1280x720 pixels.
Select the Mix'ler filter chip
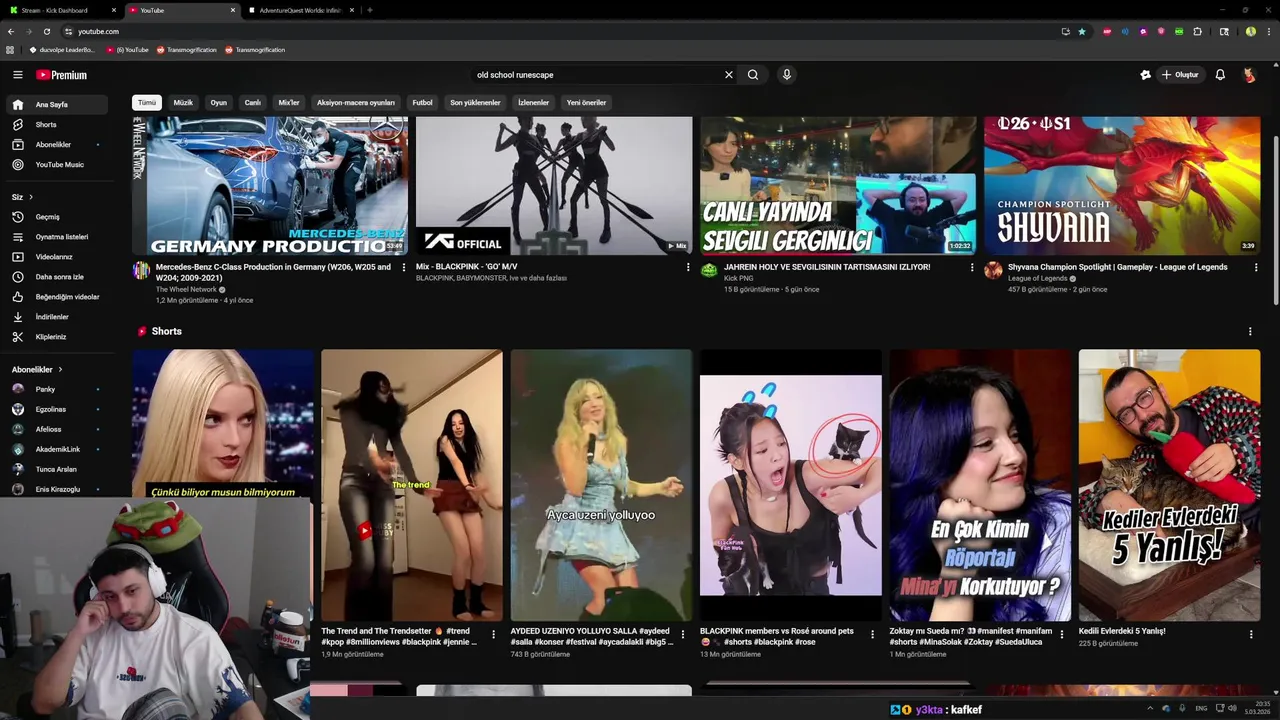pyautogui.click(x=289, y=102)
